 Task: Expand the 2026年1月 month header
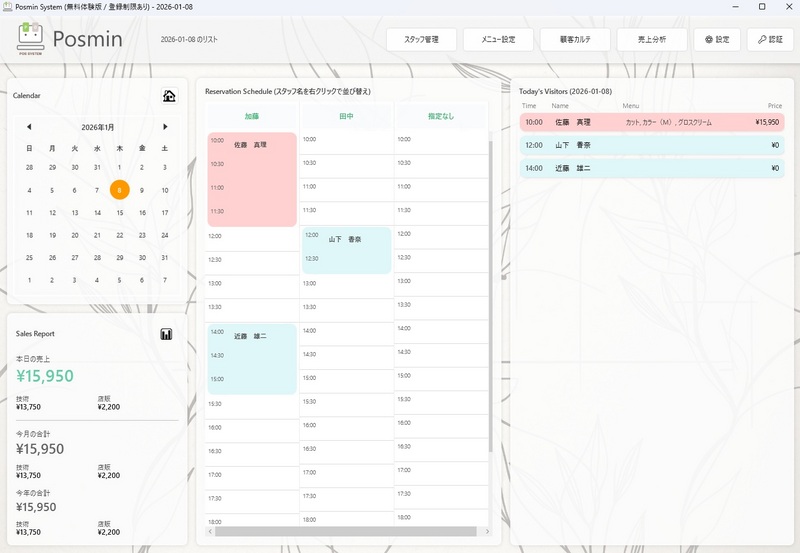pos(97,127)
